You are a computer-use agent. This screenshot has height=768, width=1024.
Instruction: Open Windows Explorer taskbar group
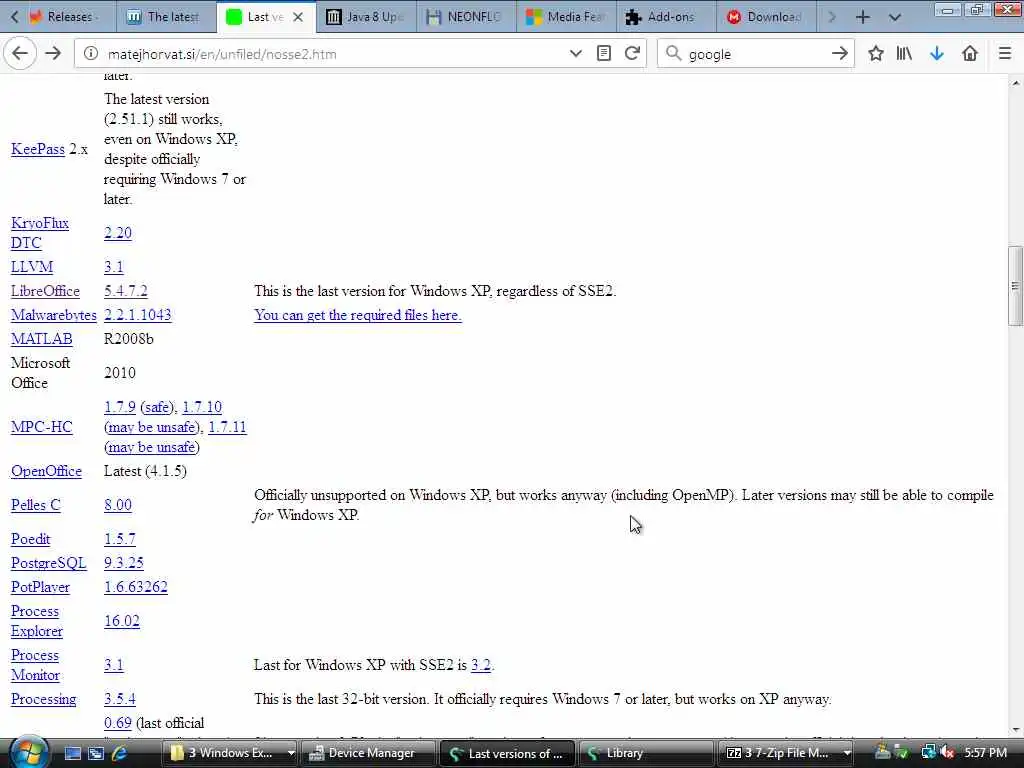232,754
